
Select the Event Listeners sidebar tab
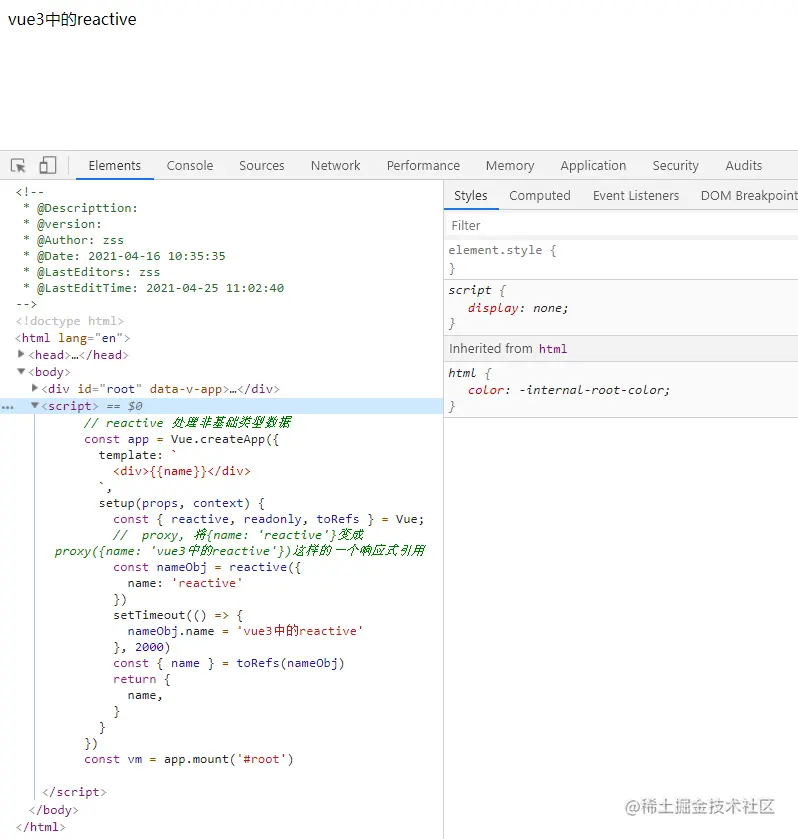click(636, 196)
